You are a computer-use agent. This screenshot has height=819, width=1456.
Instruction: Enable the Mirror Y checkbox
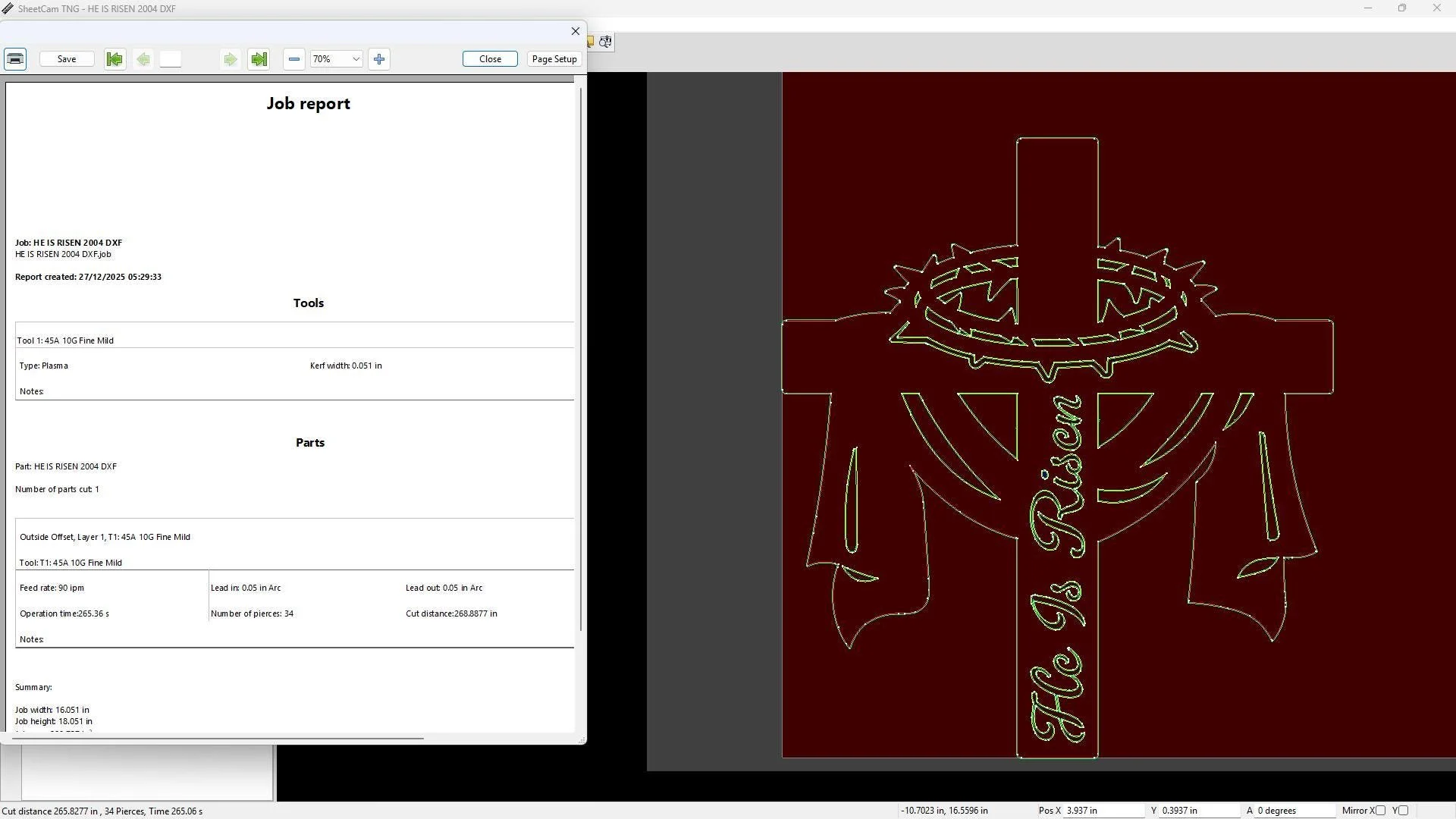(x=1403, y=811)
